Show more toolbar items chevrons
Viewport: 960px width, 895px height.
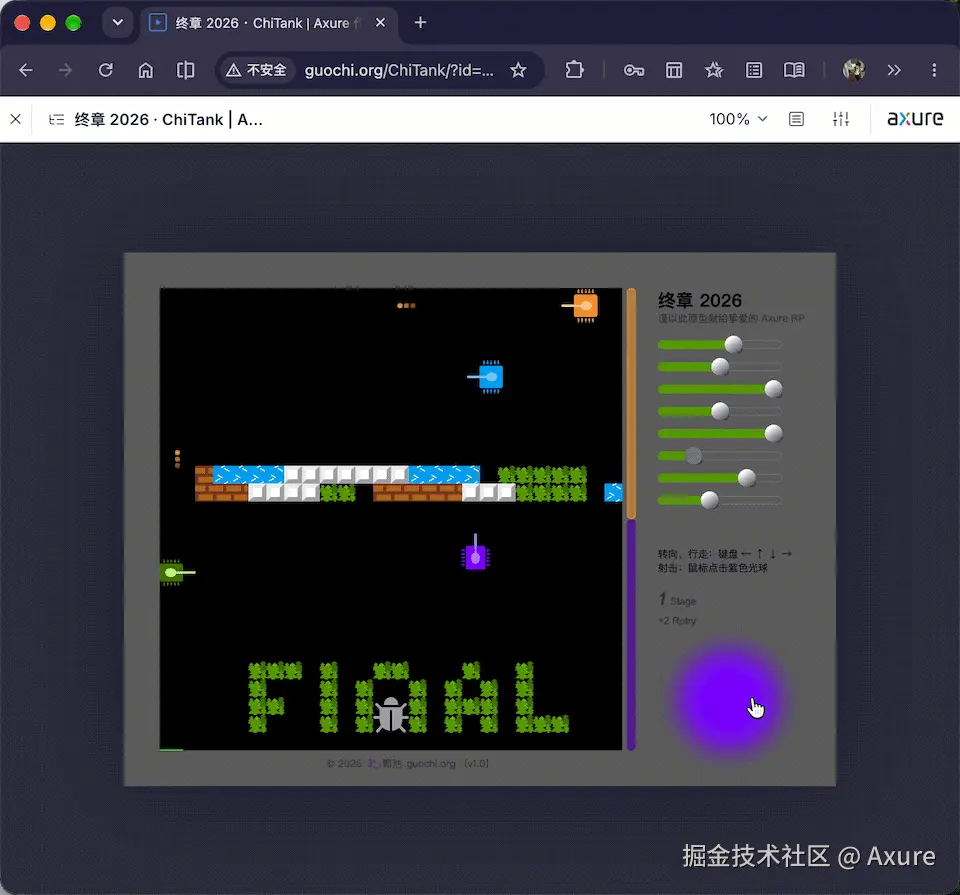point(894,70)
